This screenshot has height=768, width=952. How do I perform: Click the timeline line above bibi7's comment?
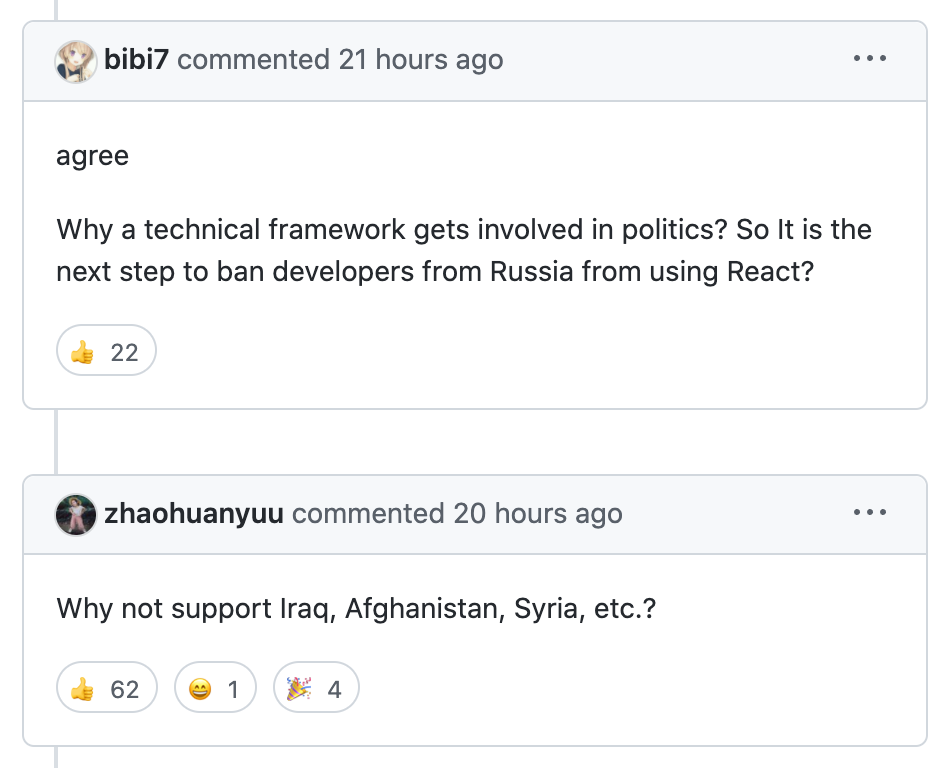tap(56, 10)
